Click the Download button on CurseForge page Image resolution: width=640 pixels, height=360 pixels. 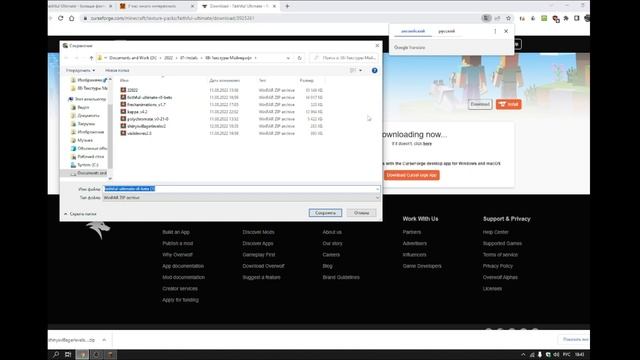pyautogui.click(x=480, y=104)
